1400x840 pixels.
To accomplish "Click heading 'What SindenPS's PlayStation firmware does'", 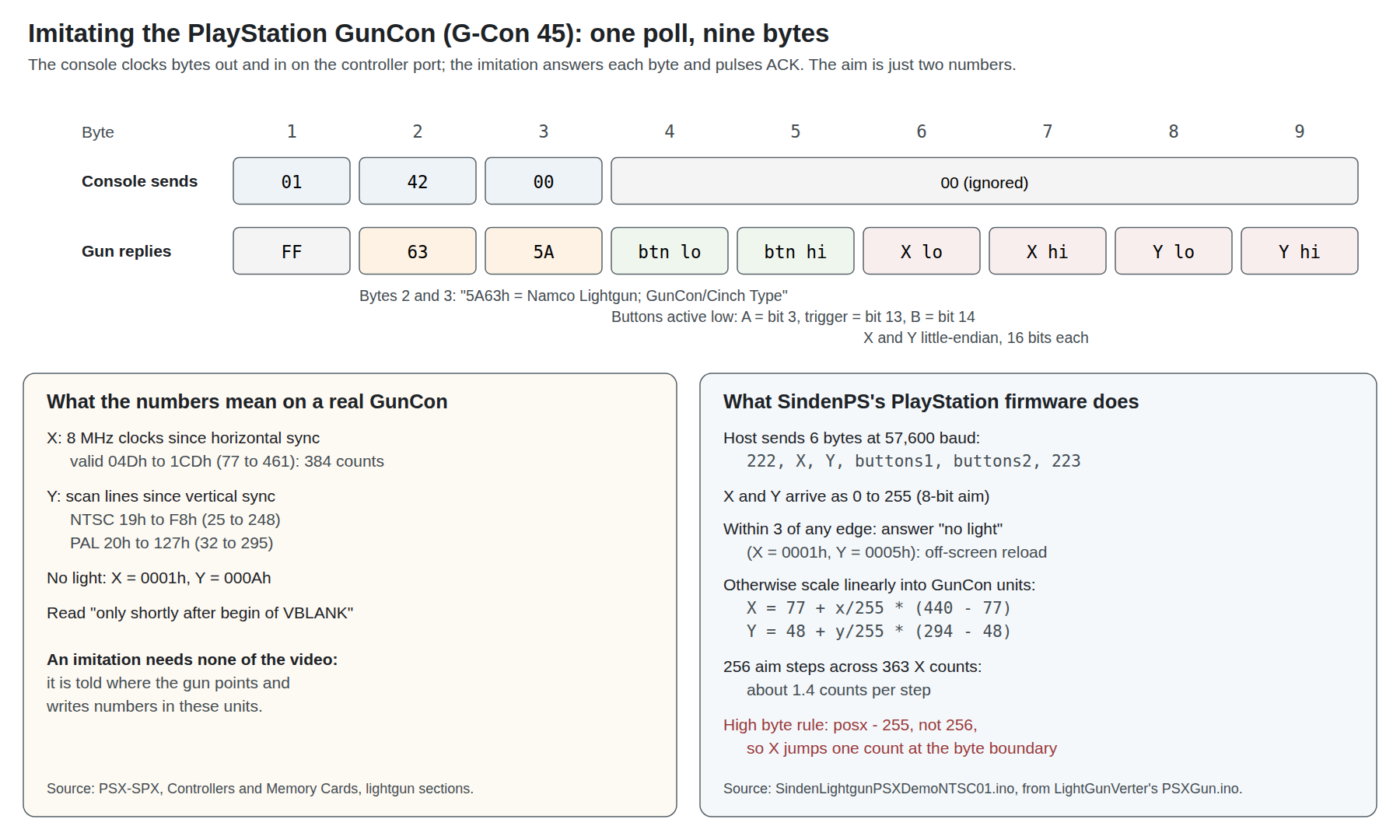I will click(x=931, y=401).
